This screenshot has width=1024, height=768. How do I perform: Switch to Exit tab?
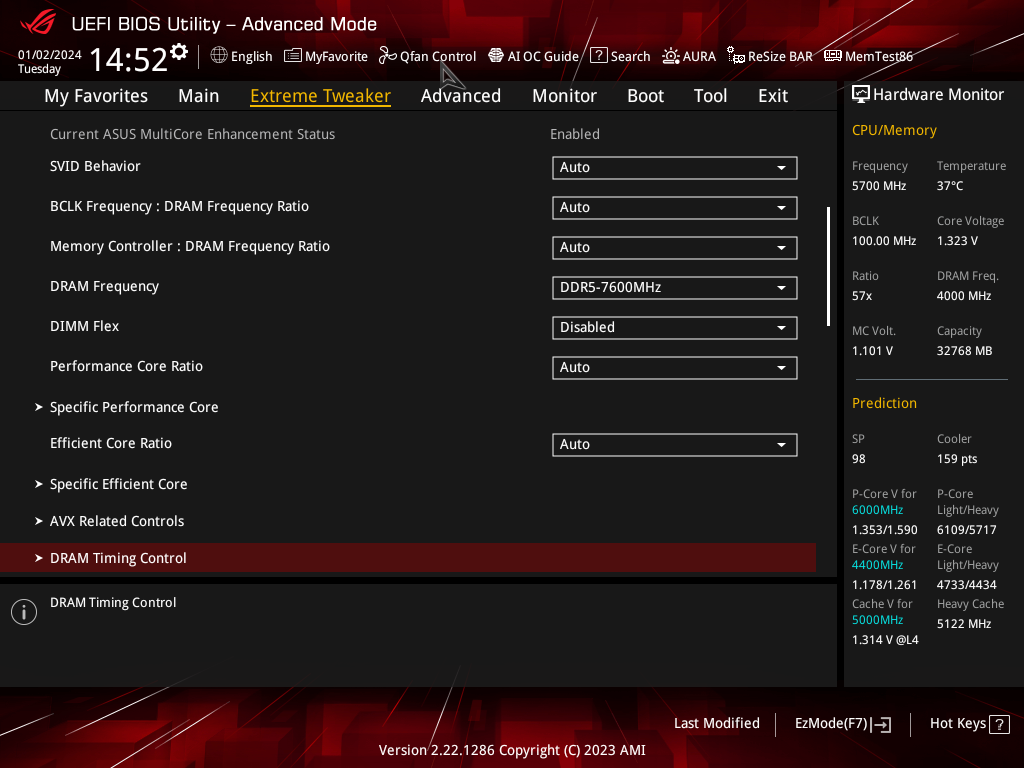[773, 96]
